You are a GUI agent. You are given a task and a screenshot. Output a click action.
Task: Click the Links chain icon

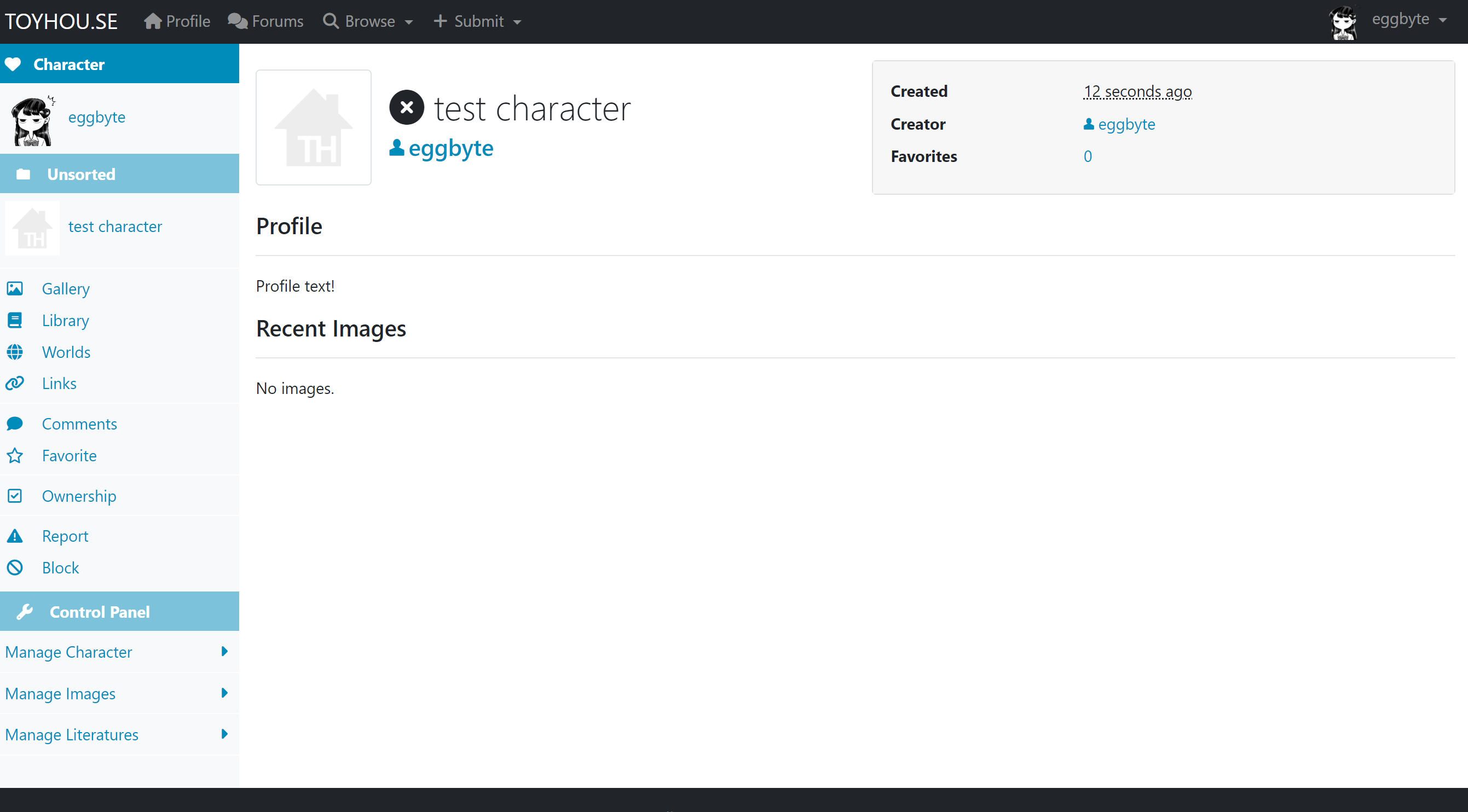coord(15,384)
